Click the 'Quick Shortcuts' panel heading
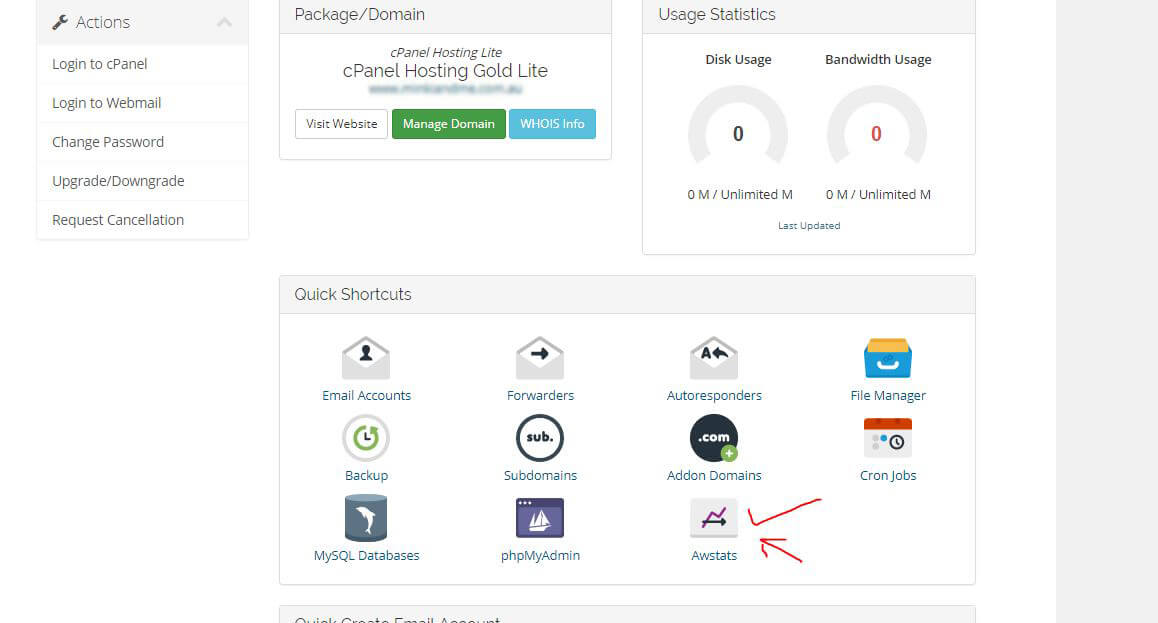 tap(353, 295)
